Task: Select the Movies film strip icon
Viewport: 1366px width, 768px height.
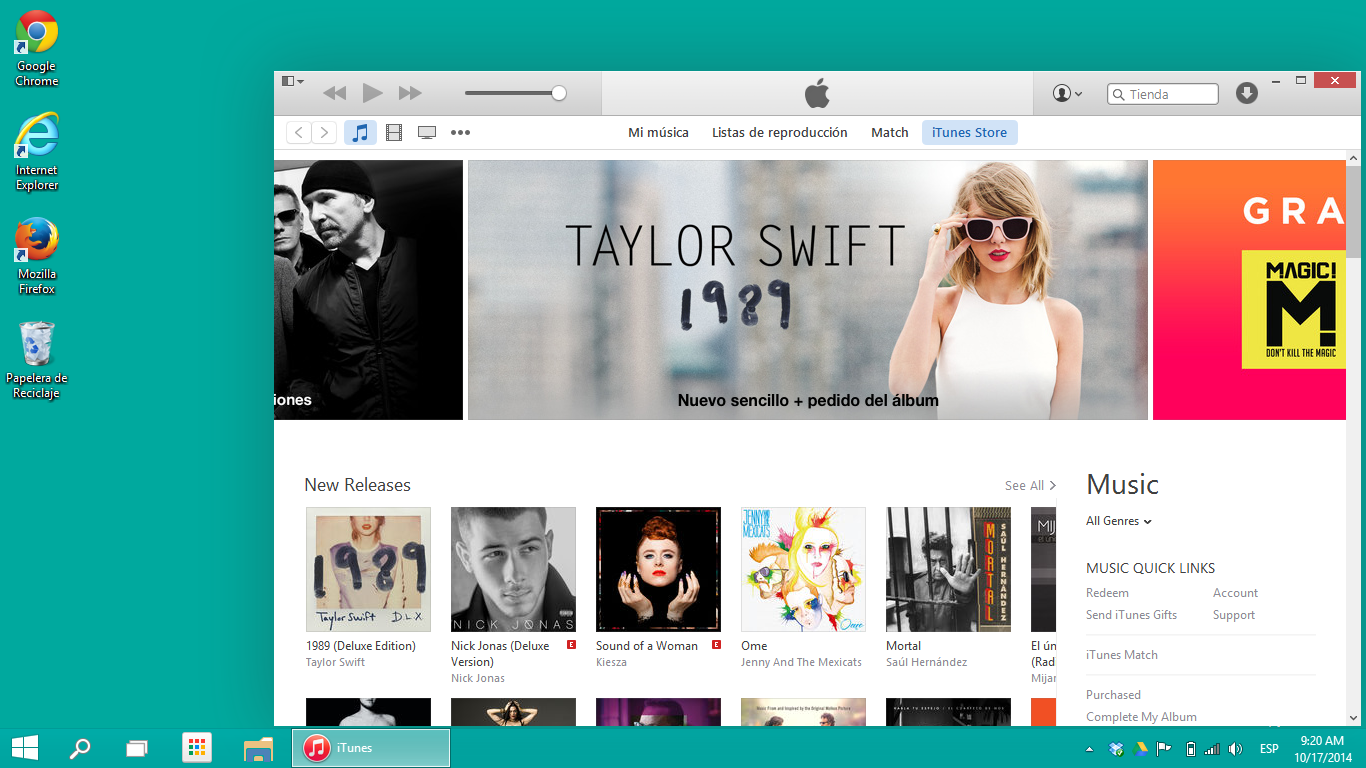Action: pos(394,132)
